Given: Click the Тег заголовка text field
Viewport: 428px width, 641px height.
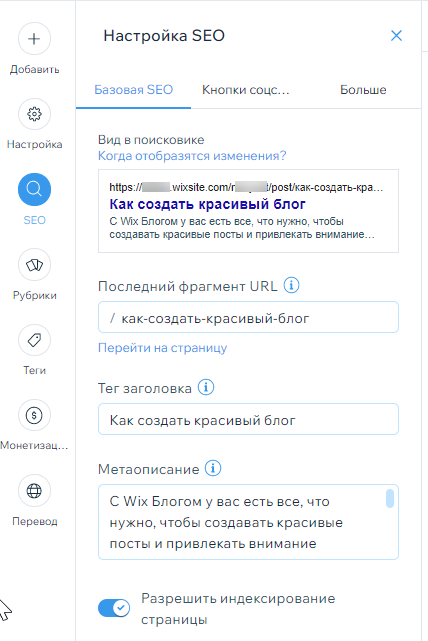Looking at the screenshot, I should pyautogui.click(x=248, y=419).
